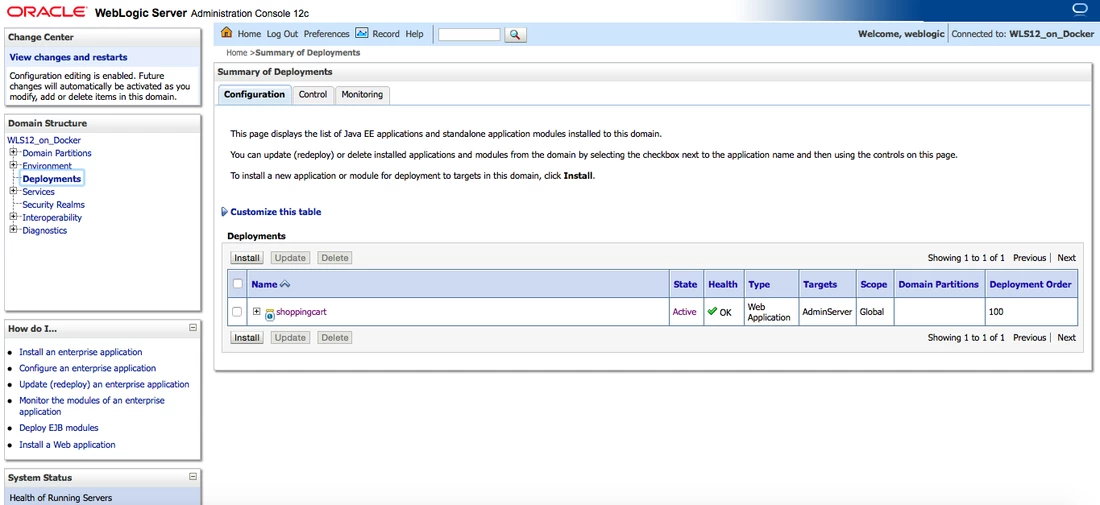
Task: Open Deploy EJB modules help link
Action: pyautogui.click(x=59, y=428)
